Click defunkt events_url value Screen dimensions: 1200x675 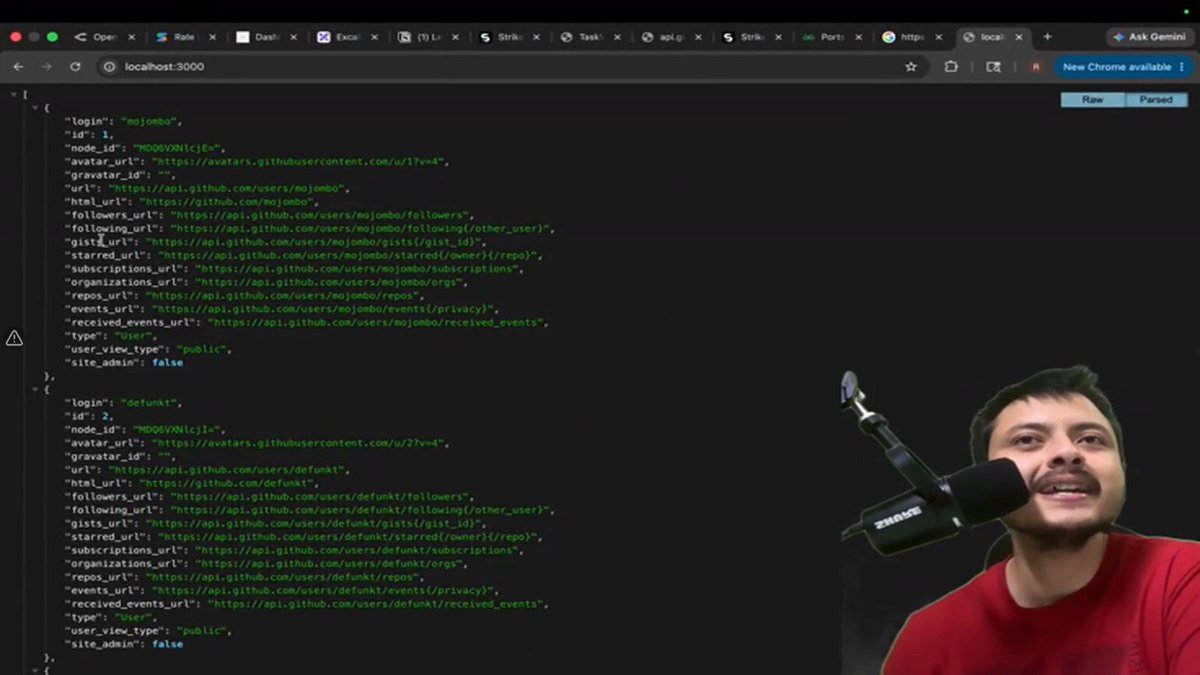pos(321,591)
